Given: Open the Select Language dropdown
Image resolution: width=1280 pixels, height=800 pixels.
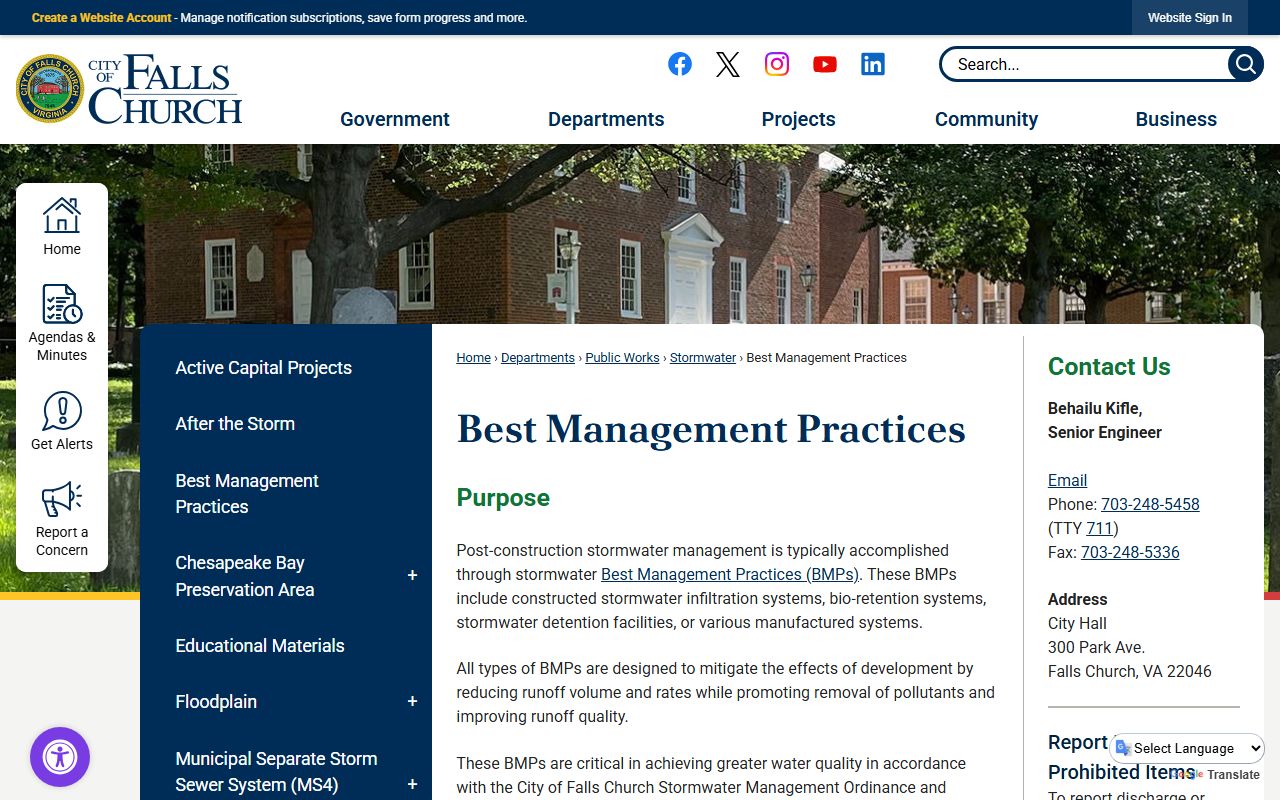Looking at the screenshot, I should (1187, 748).
